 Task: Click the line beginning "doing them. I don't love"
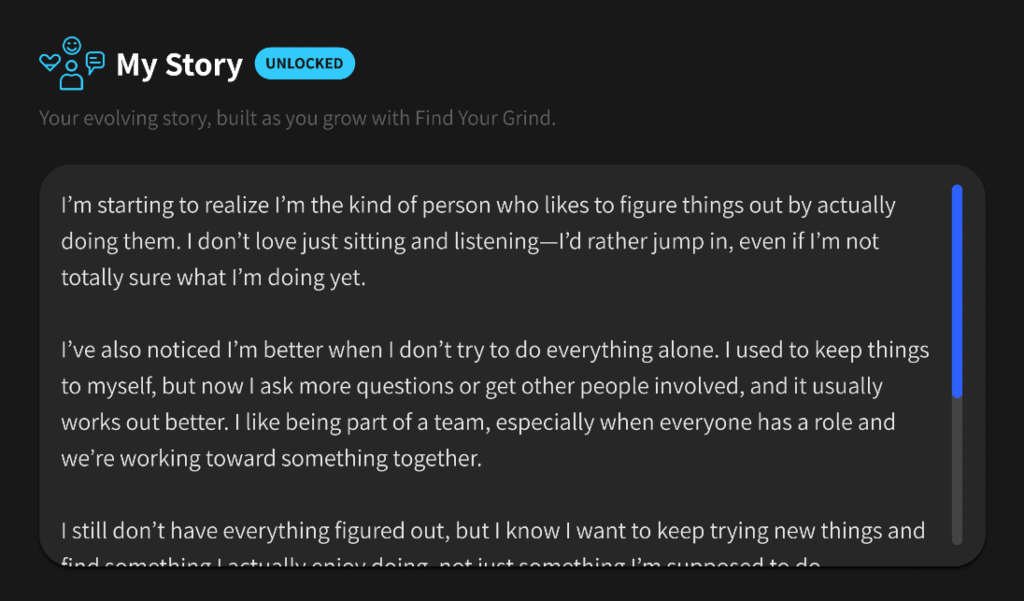coord(470,242)
